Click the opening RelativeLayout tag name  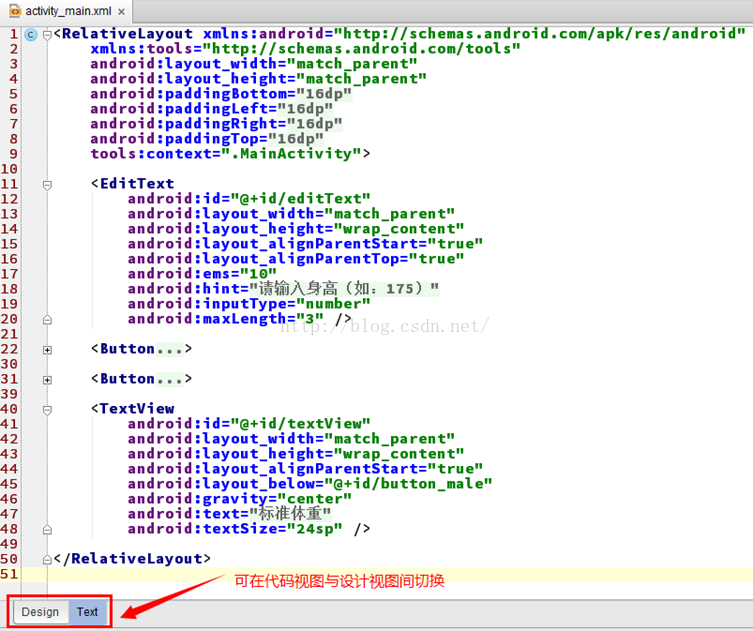[127, 34]
